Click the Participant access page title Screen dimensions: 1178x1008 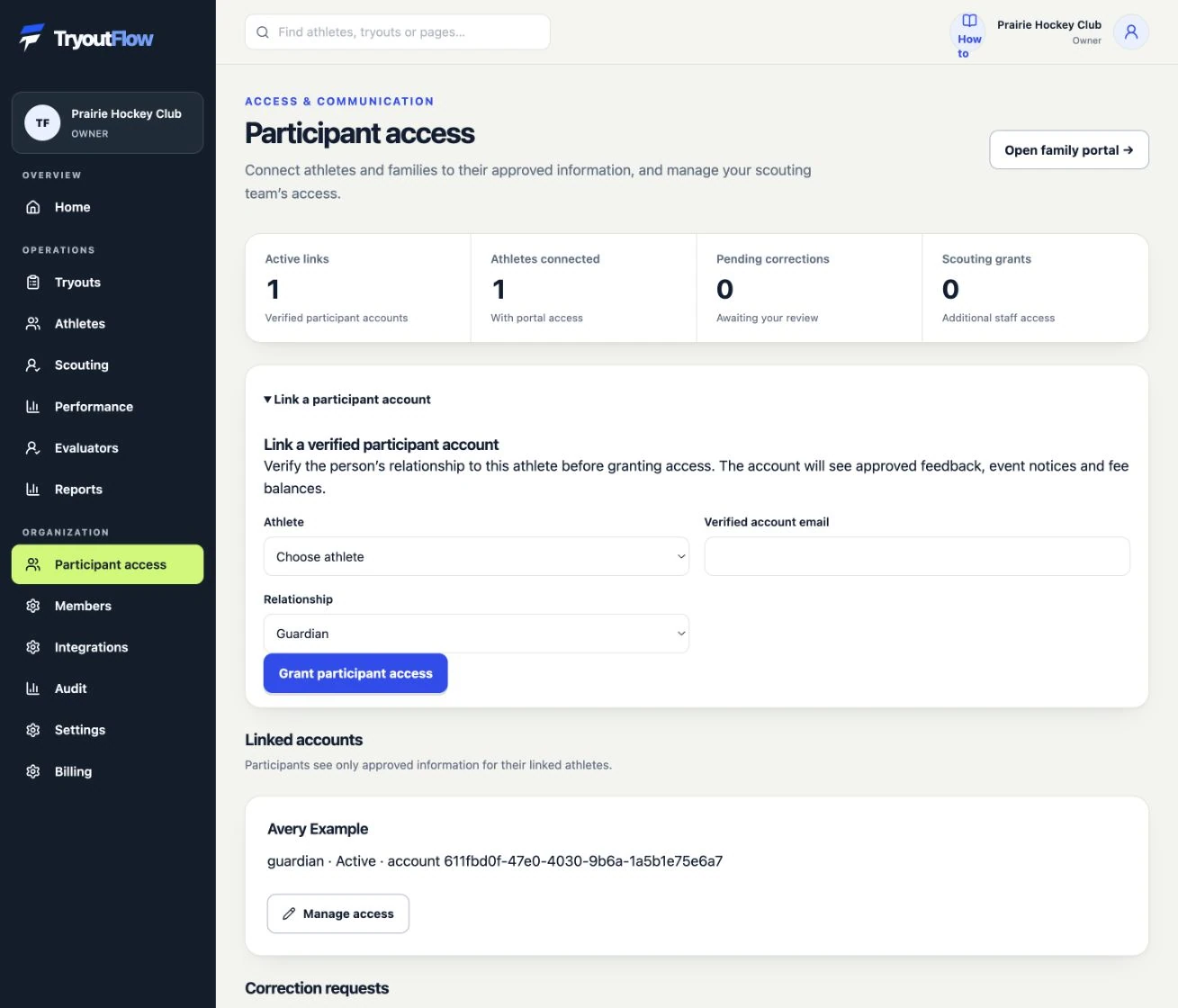pos(360,133)
